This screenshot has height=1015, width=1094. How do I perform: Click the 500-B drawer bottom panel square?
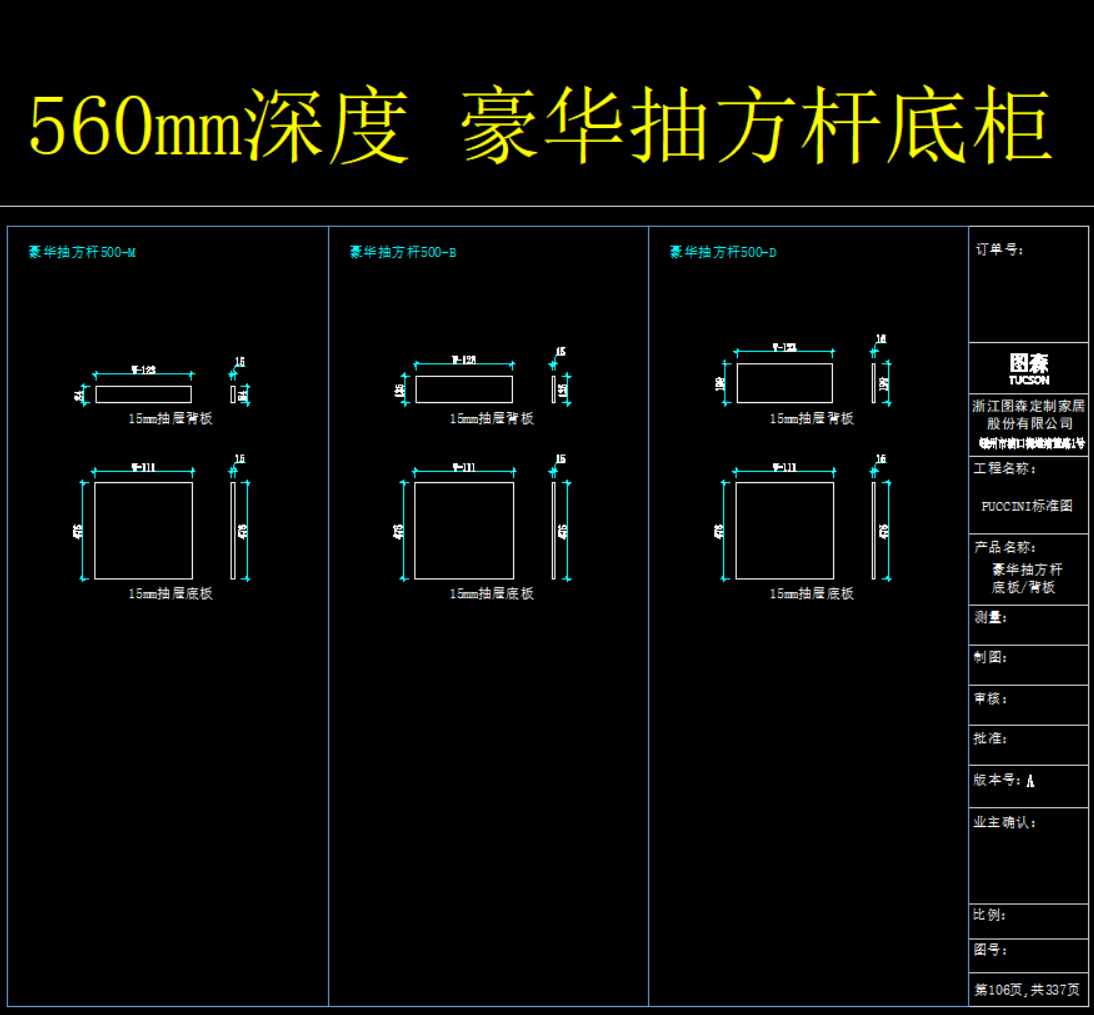point(464,530)
